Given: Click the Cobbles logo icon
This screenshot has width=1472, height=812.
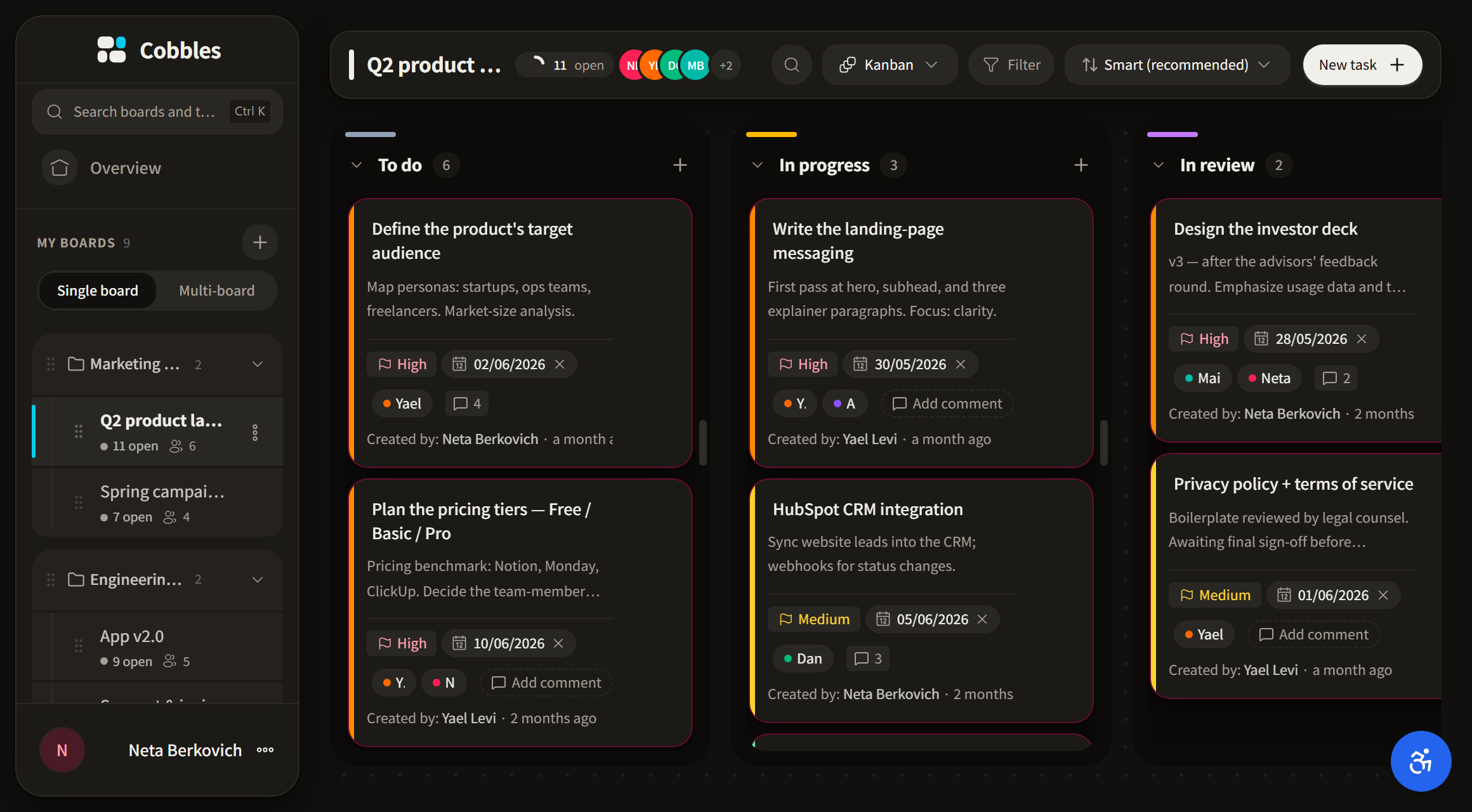Looking at the screenshot, I should (x=112, y=49).
